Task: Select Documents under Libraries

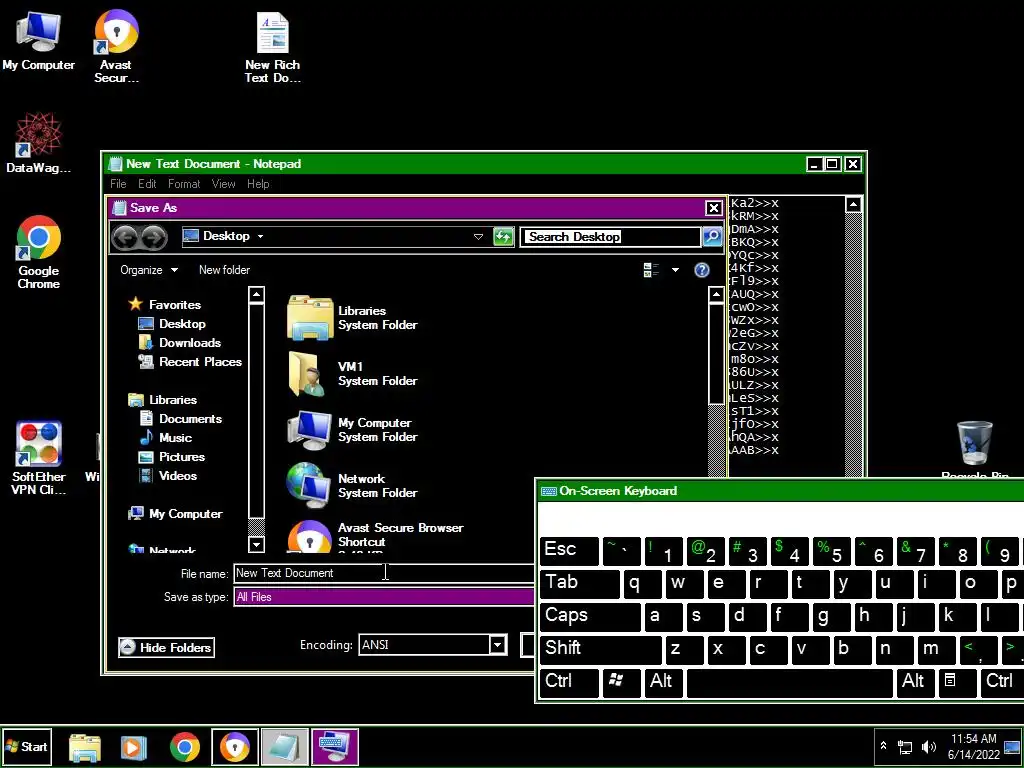Action: pyautogui.click(x=181, y=419)
